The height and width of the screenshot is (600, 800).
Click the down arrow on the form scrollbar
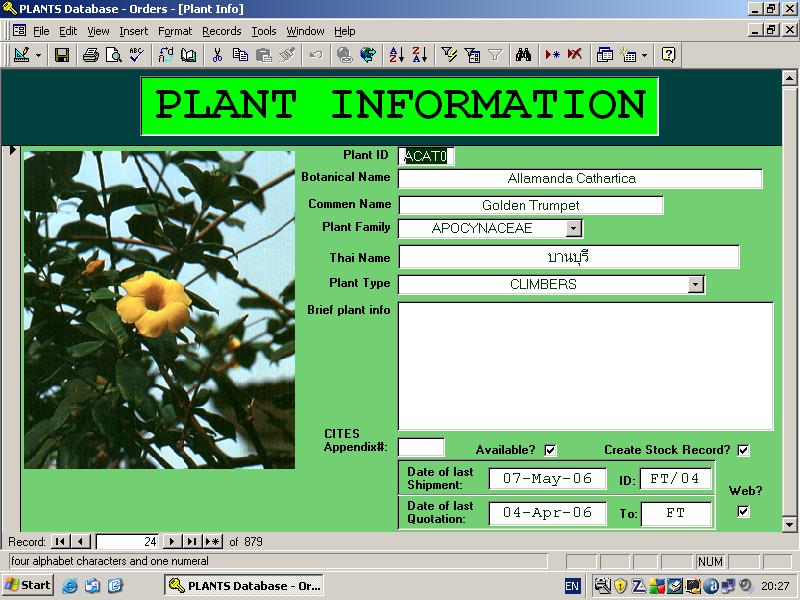pos(789,524)
